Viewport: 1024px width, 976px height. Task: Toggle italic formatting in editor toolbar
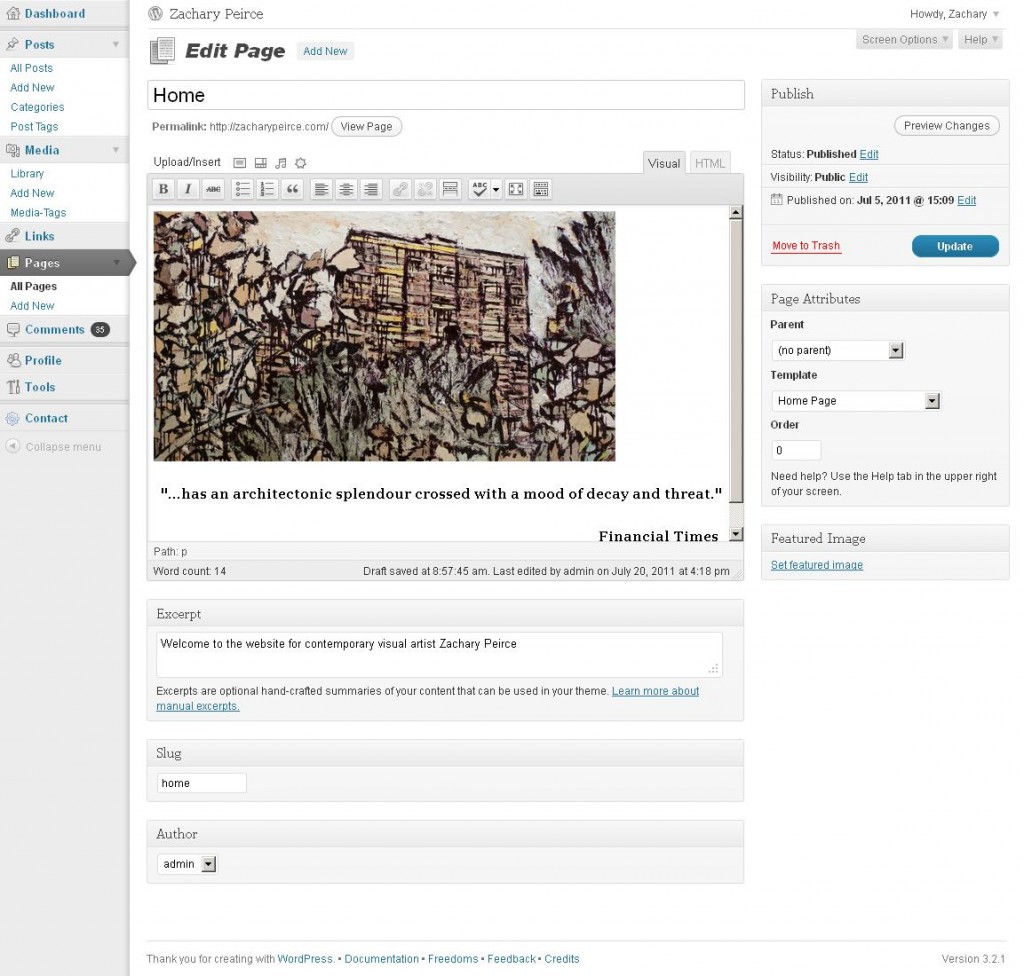click(x=188, y=189)
